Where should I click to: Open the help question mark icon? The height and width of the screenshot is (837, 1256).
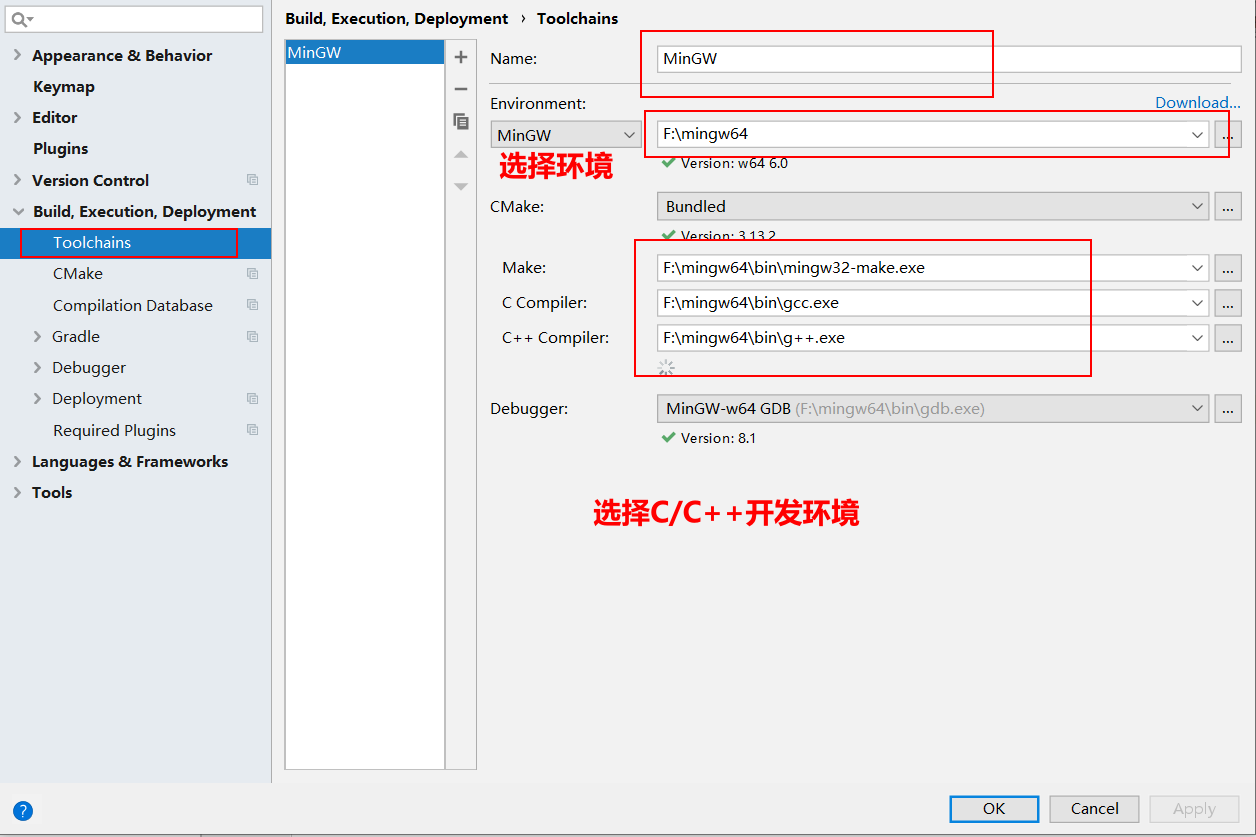pyautogui.click(x=23, y=811)
